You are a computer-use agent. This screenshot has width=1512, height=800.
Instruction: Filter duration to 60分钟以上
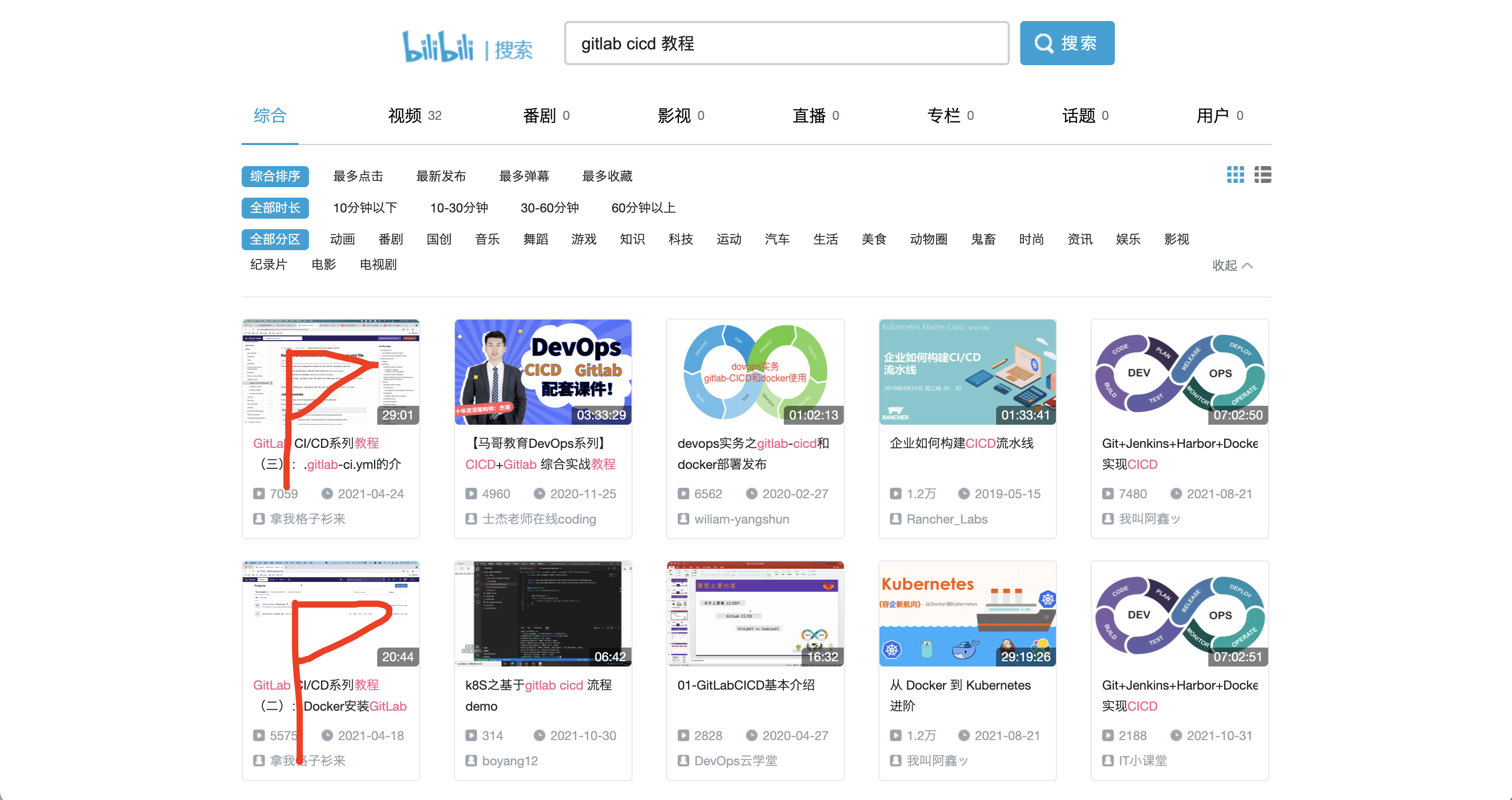pos(643,208)
